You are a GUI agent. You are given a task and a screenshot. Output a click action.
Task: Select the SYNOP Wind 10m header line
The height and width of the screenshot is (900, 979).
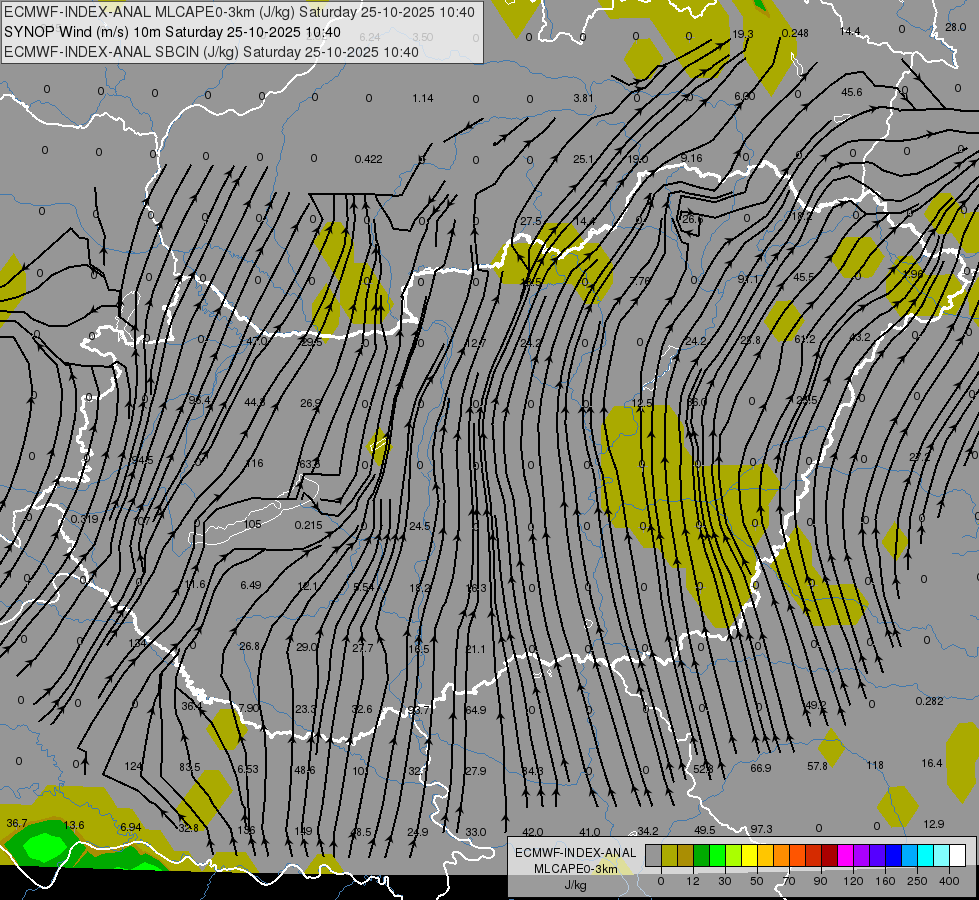click(x=172, y=32)
